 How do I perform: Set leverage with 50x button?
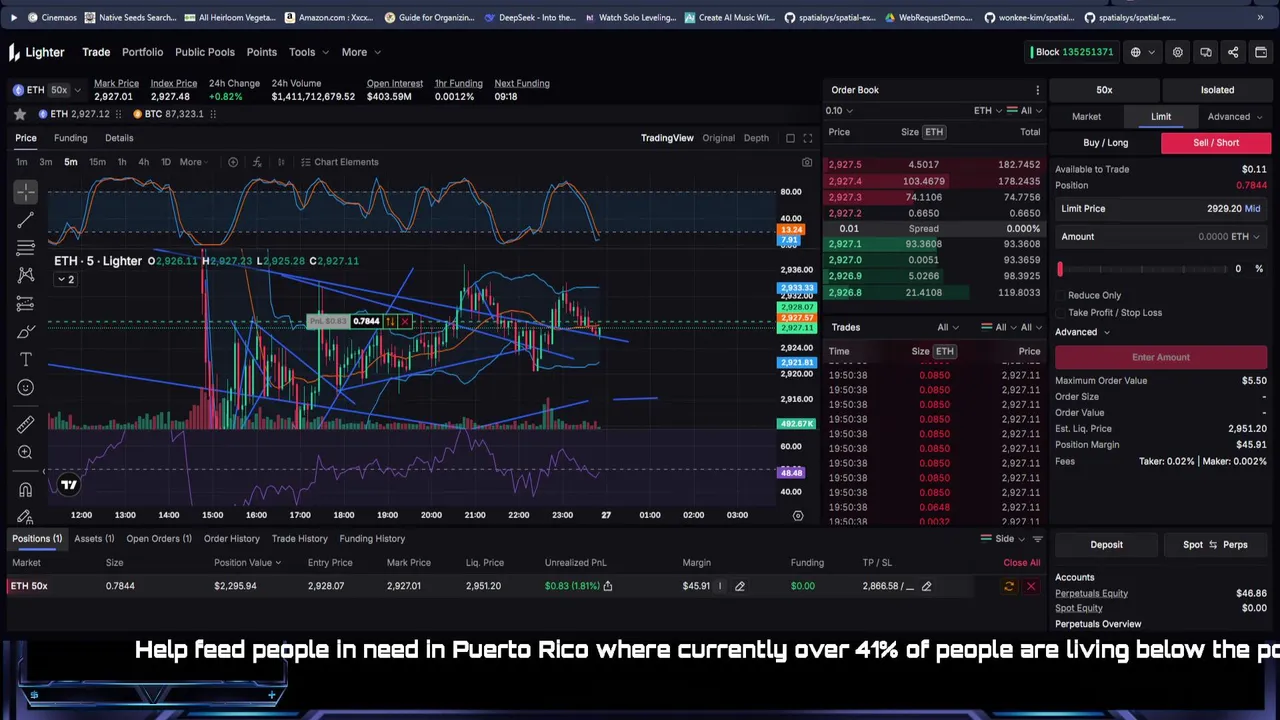click(1104, 90)
